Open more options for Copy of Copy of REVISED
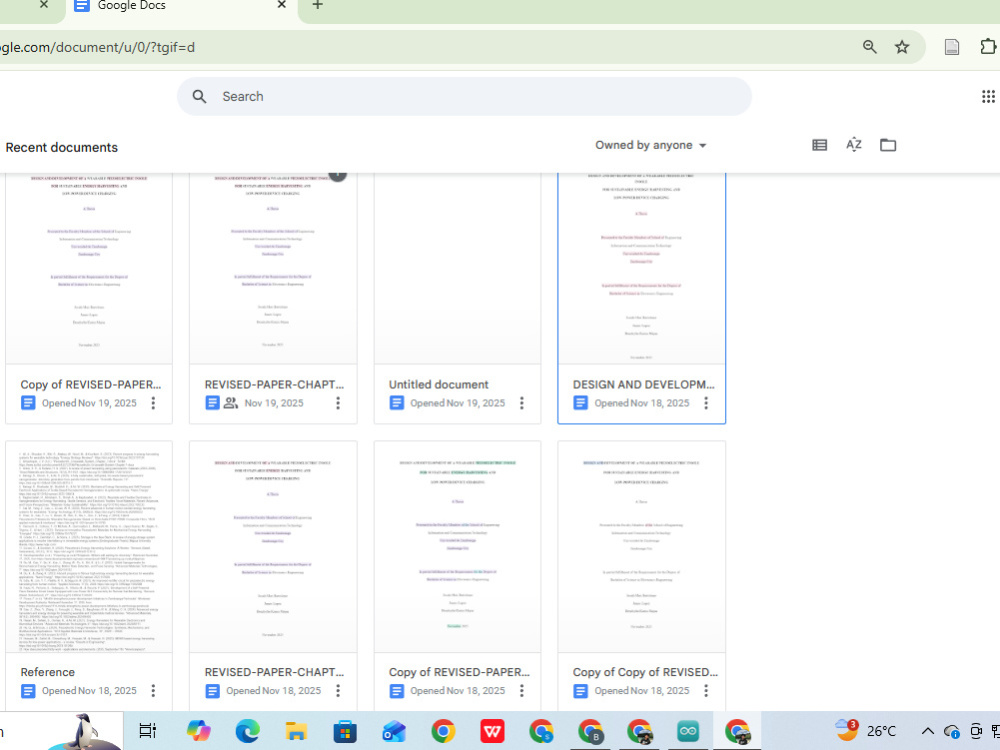The height and width of the screenshot is (750, 1000). [x=706, y=691]
